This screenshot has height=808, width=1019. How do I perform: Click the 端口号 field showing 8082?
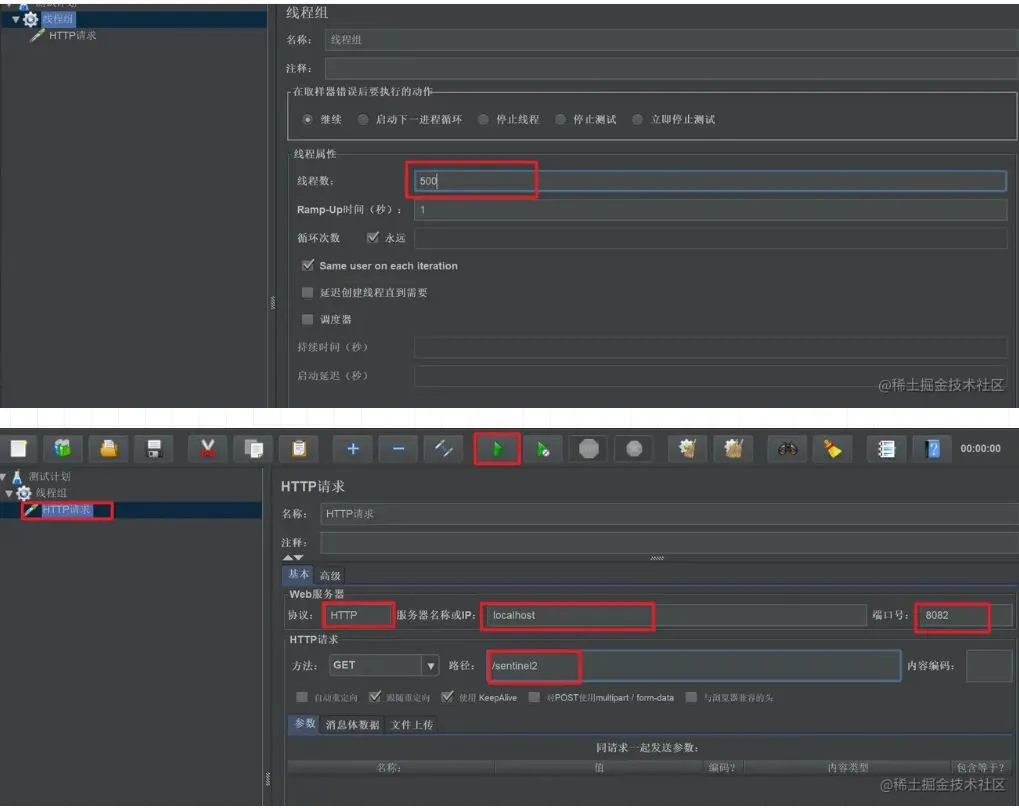coord(964,615)
